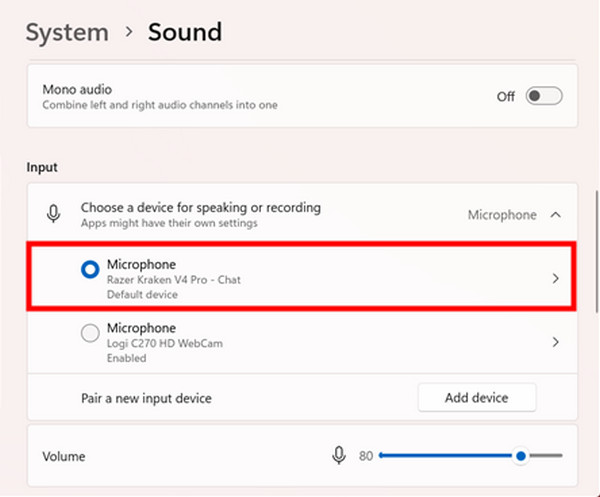This screenshot has height=497, width=600.
Task: Click the Mono audio 'Off' label
Action: 505,96
